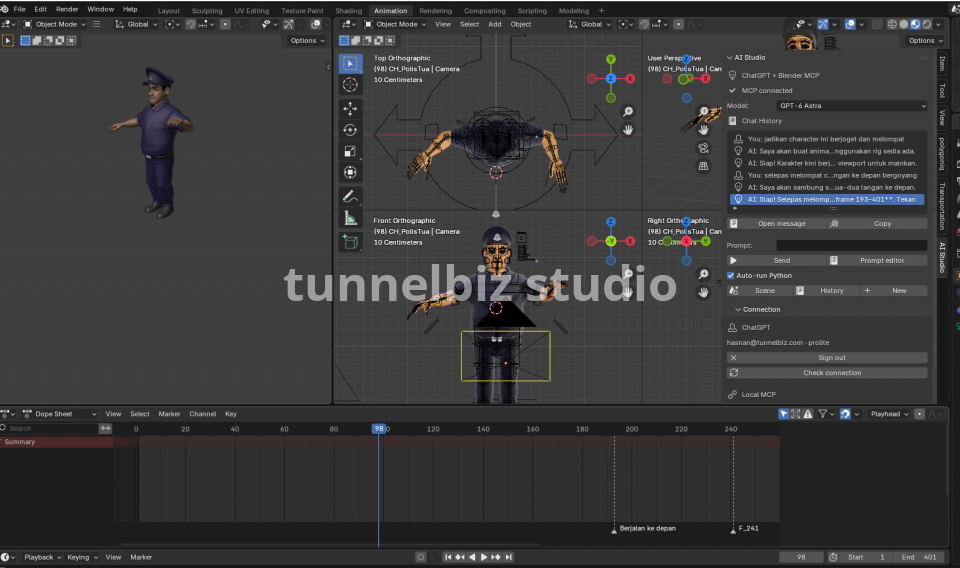Toggle Only Show Errors warning icon
This screenshot has height=568, width=960.
(x=808, y=414)
